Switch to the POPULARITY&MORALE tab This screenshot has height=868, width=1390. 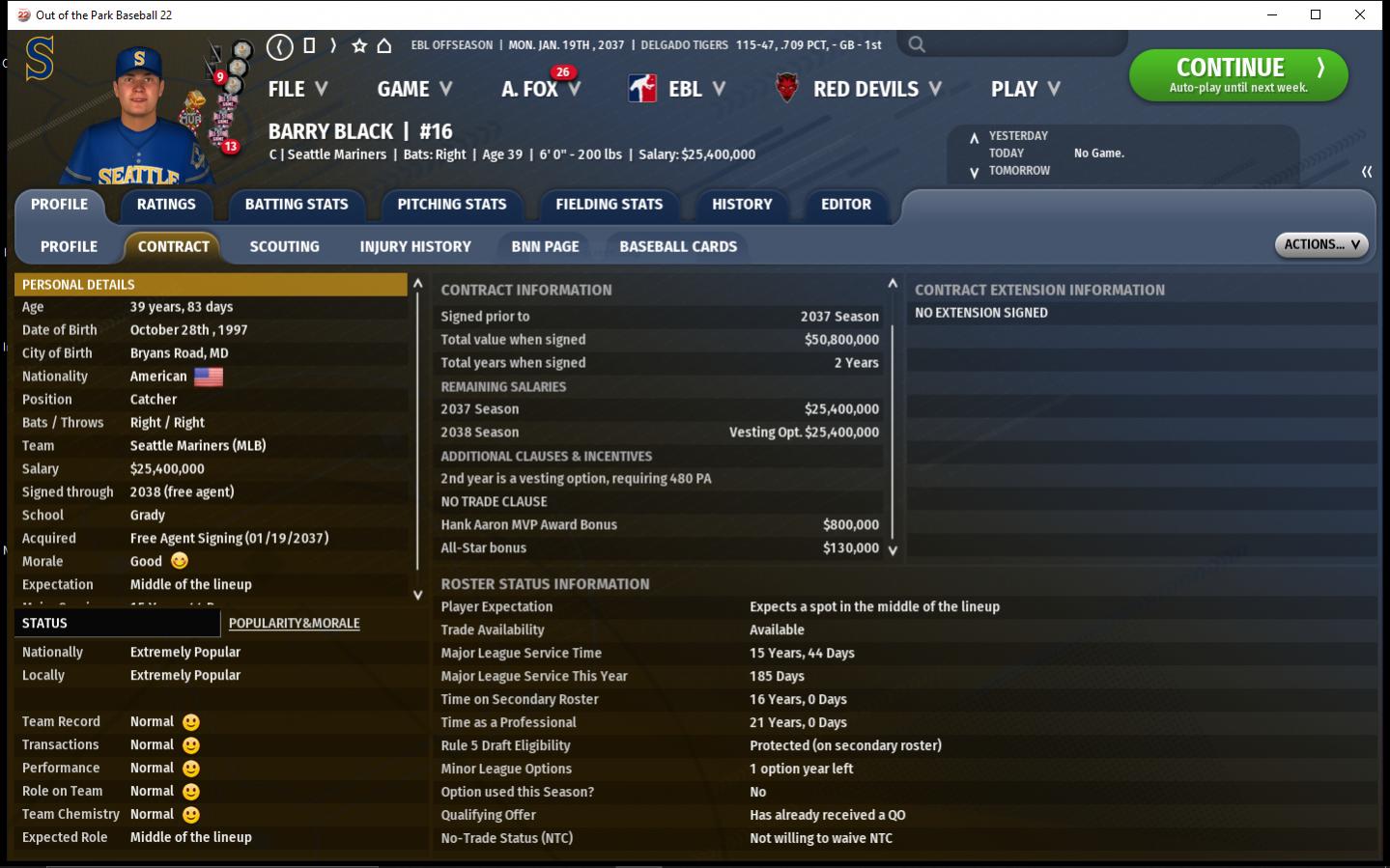295,624
